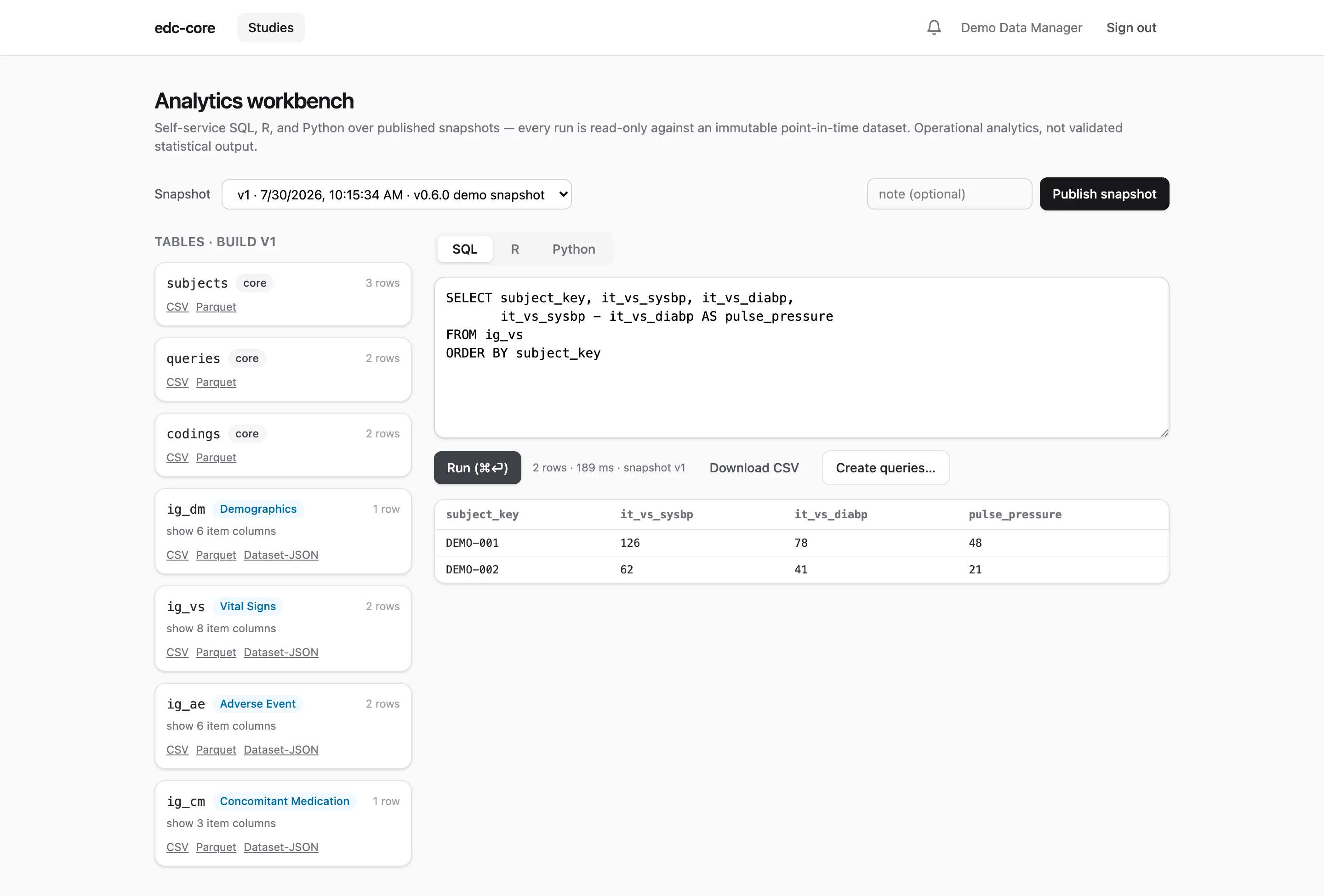1324x896 pixels.
Task: Download queries table as CSV
Action: pyautogui.click(x=177, y=382)
